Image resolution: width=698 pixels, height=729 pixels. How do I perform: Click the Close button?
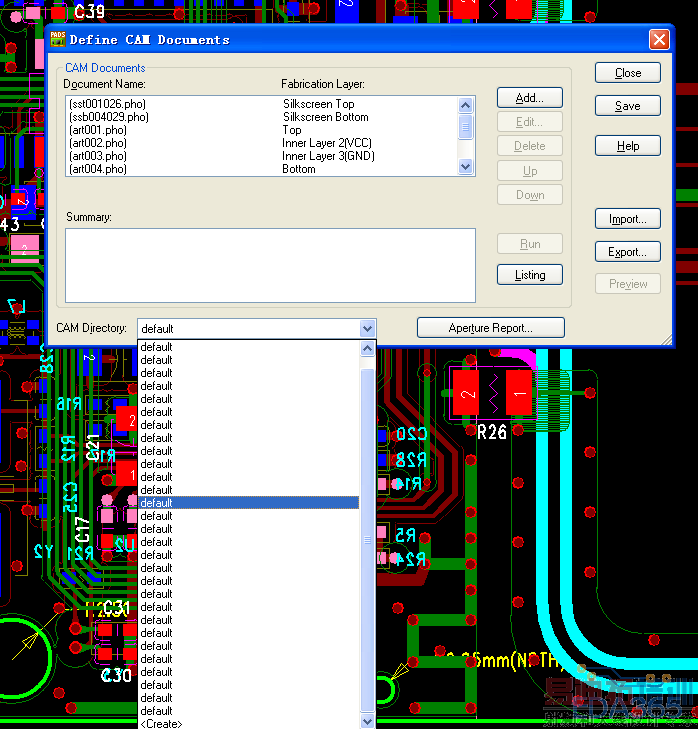click(628, 73)
